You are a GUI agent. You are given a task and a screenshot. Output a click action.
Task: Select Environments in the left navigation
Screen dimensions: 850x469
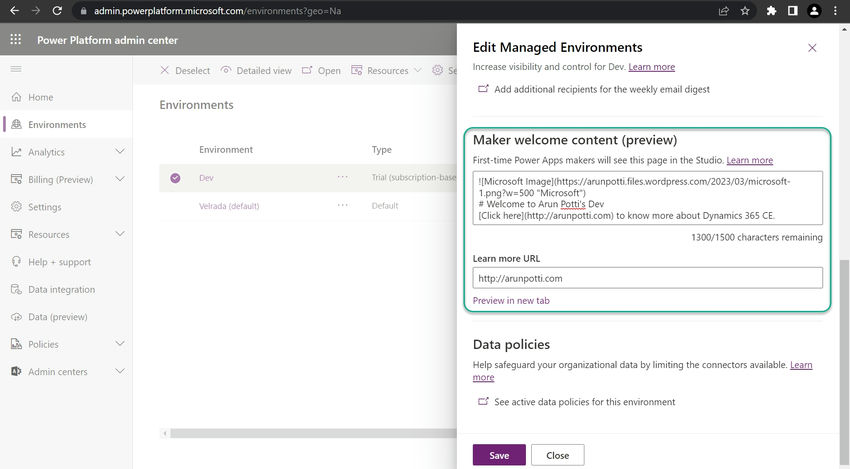pyautogui.click(x=57, y=125)
